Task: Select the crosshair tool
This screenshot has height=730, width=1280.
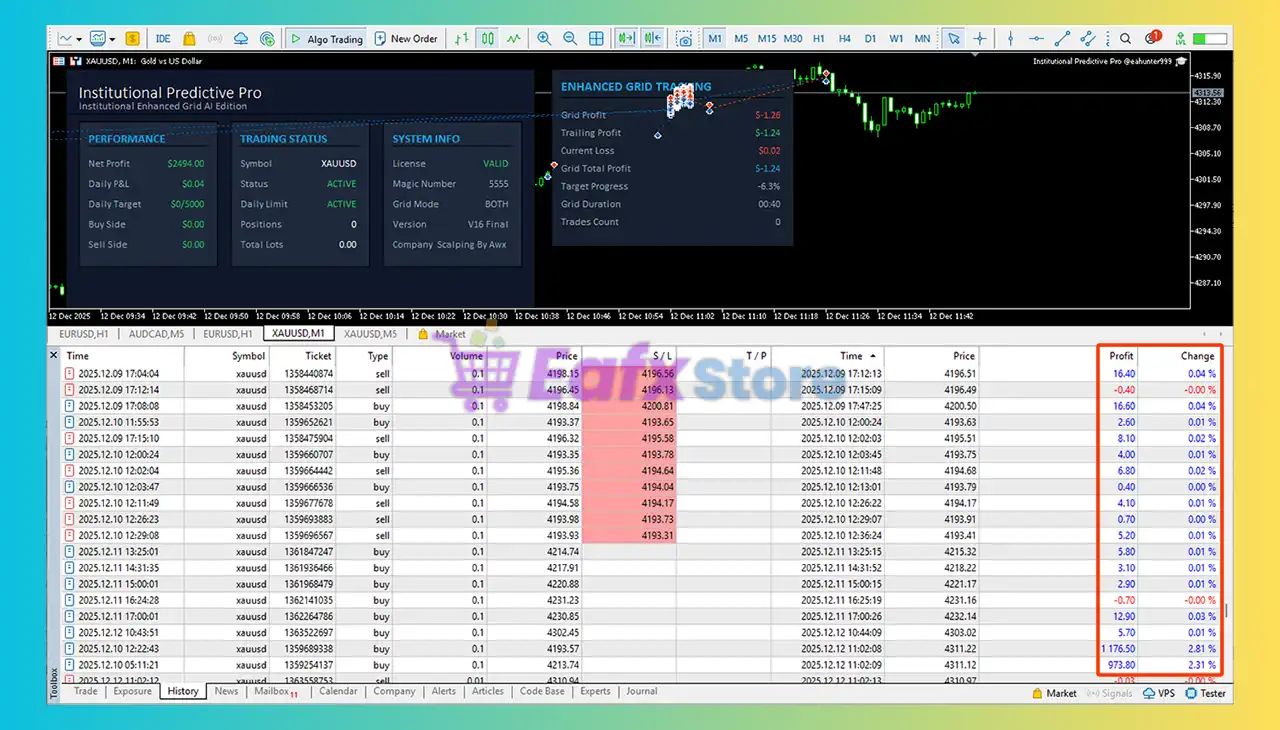Action: [979, 39]
